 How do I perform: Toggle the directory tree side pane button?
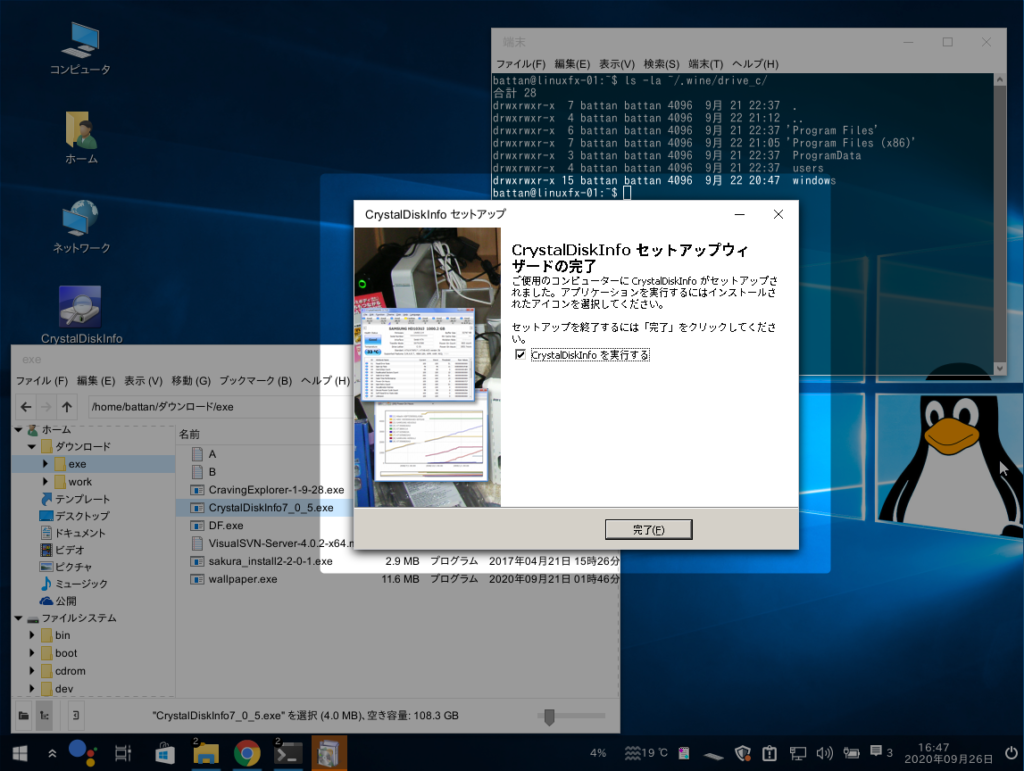(x=44, y=716)
